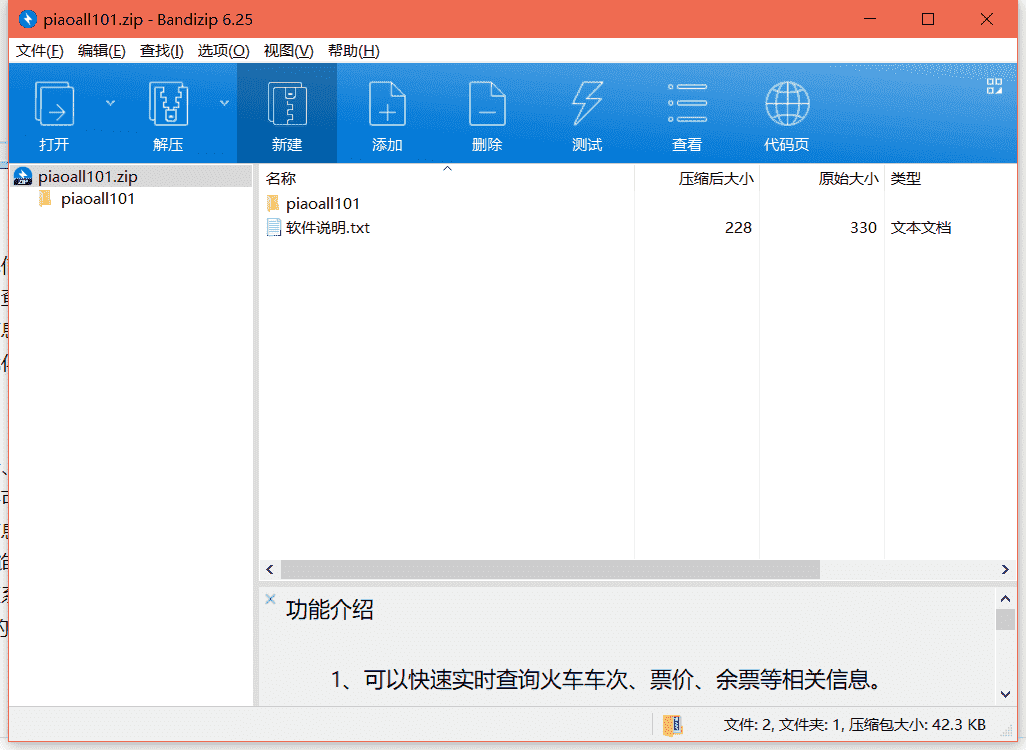This screenshot has width=1026, height=750.
Task: Click the Open (打开) toolbar icon
Action: 54,103
